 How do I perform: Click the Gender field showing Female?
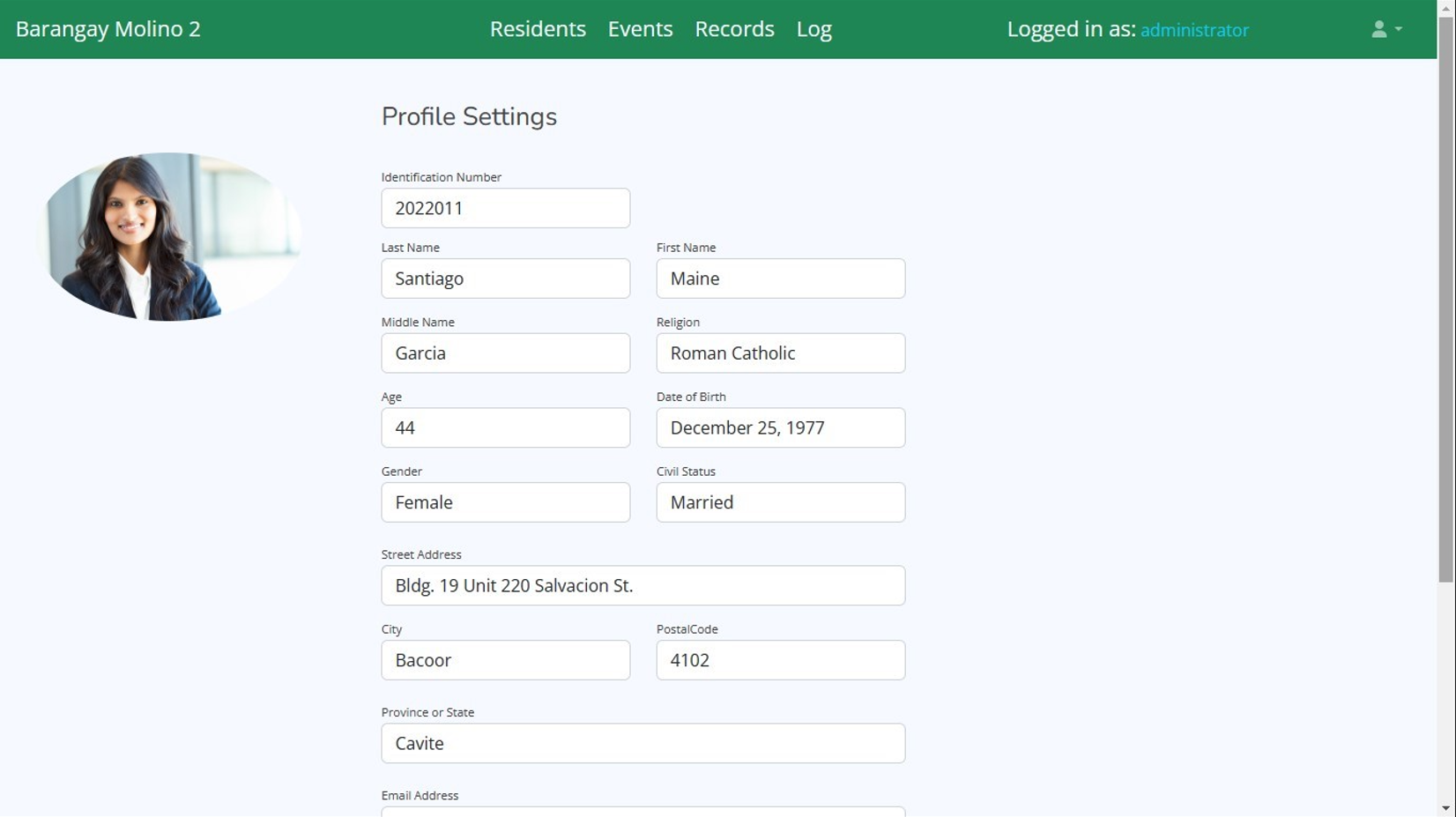click(505, 502)
